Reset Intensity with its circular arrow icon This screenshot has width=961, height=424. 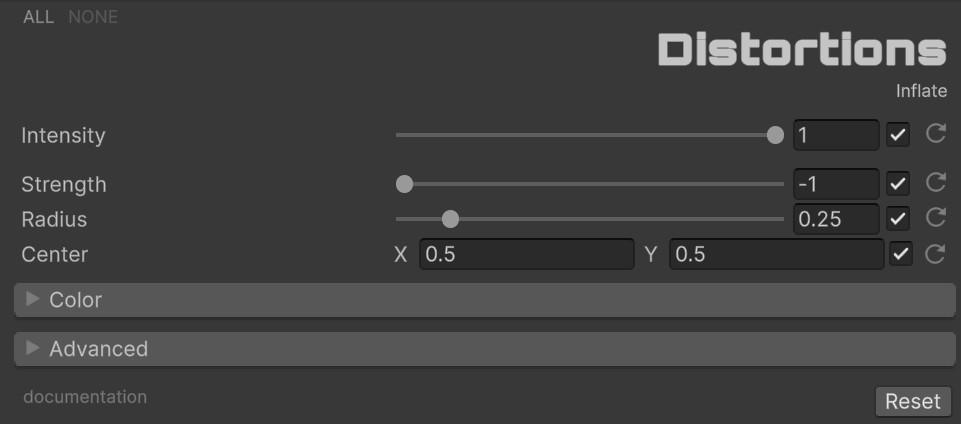pos(935,134)
